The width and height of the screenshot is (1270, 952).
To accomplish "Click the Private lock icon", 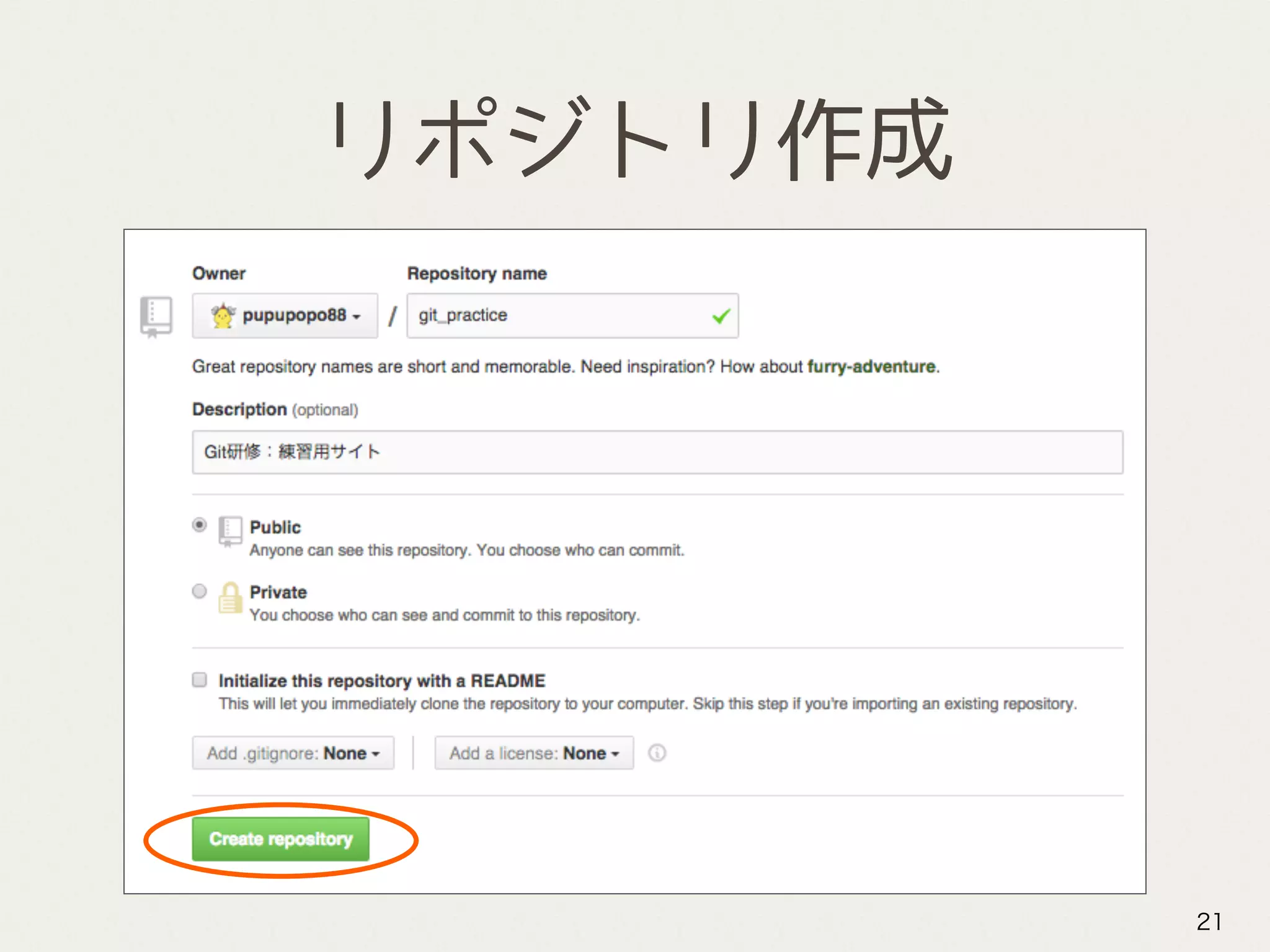I will (x=230, y=597).
